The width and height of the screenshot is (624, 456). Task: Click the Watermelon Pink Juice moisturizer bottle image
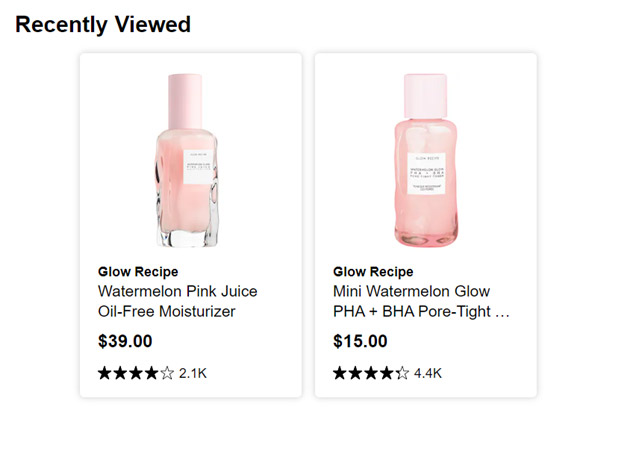click(190, 160)
